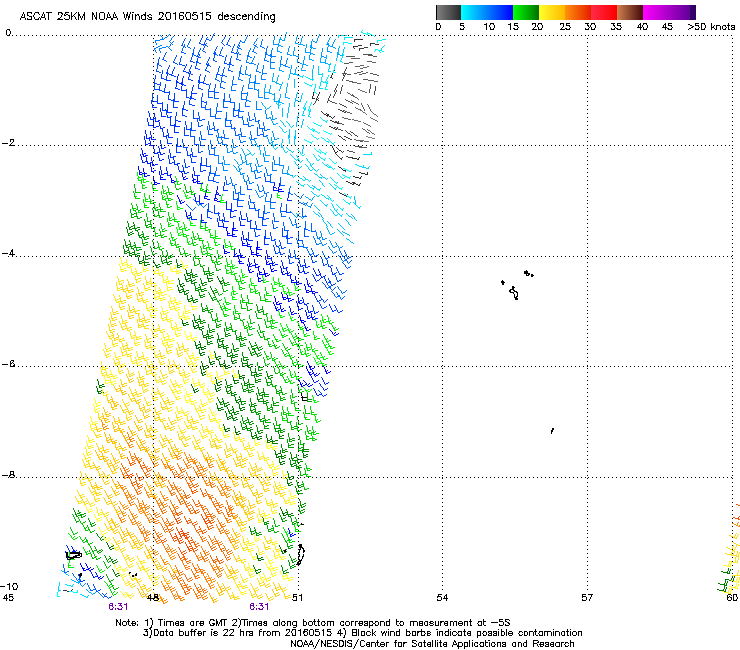Image resolution: width=740 pixels, height=650 pixels.
Task: Click the purple "6:31" time stamp nearest longitude 48
Action: point(118,607)
